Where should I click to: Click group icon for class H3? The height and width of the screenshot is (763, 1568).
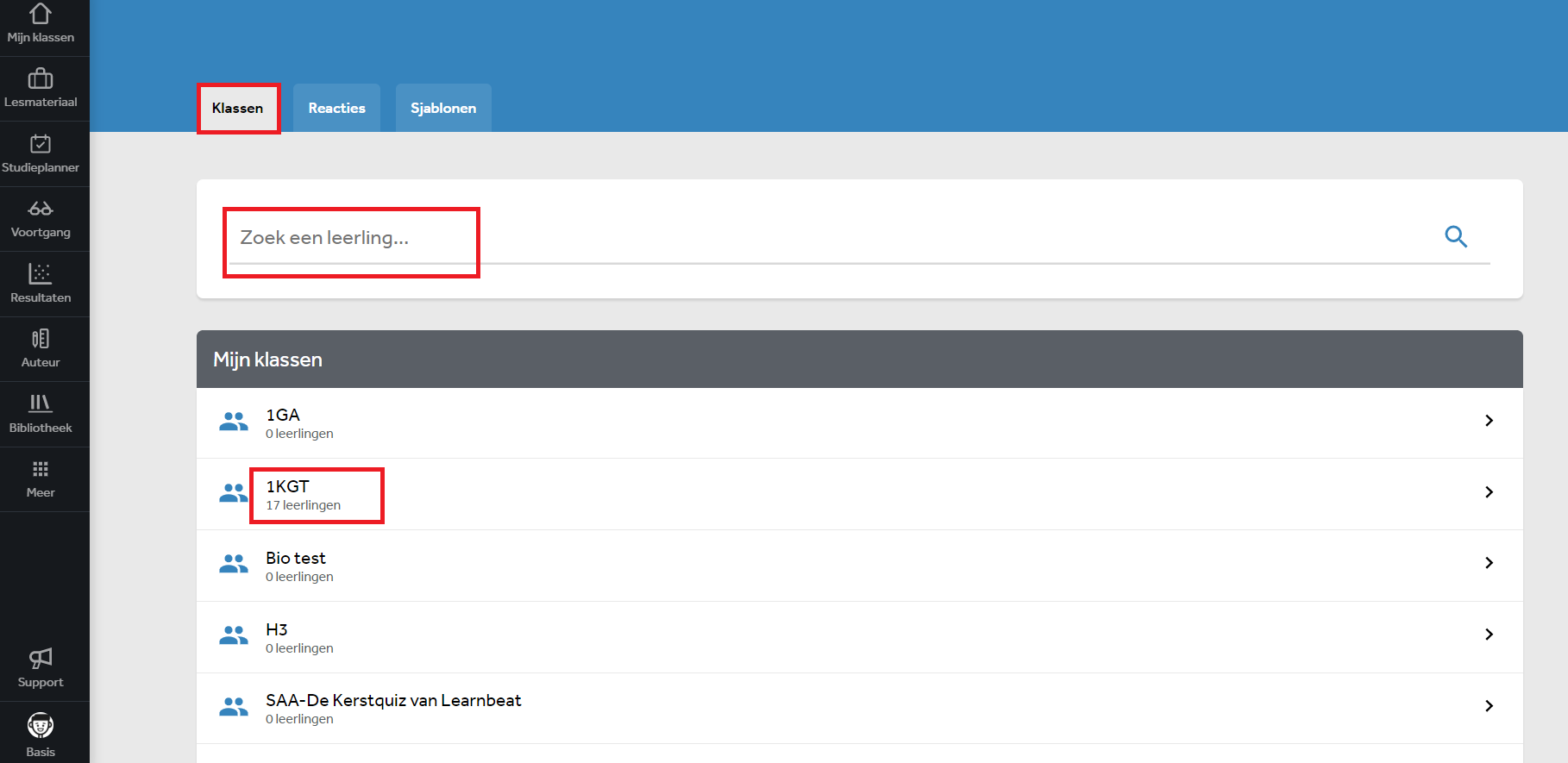(x=234, y=635)
